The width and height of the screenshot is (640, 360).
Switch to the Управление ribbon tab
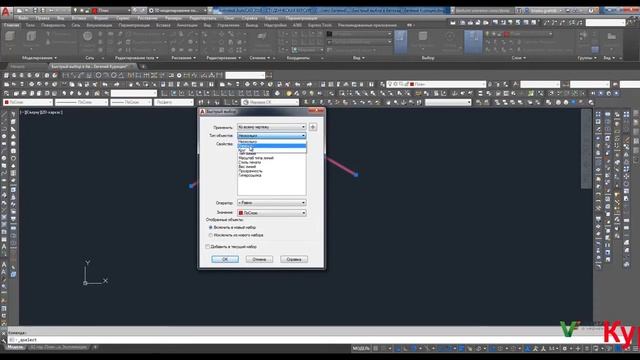(x=228, y=25)
